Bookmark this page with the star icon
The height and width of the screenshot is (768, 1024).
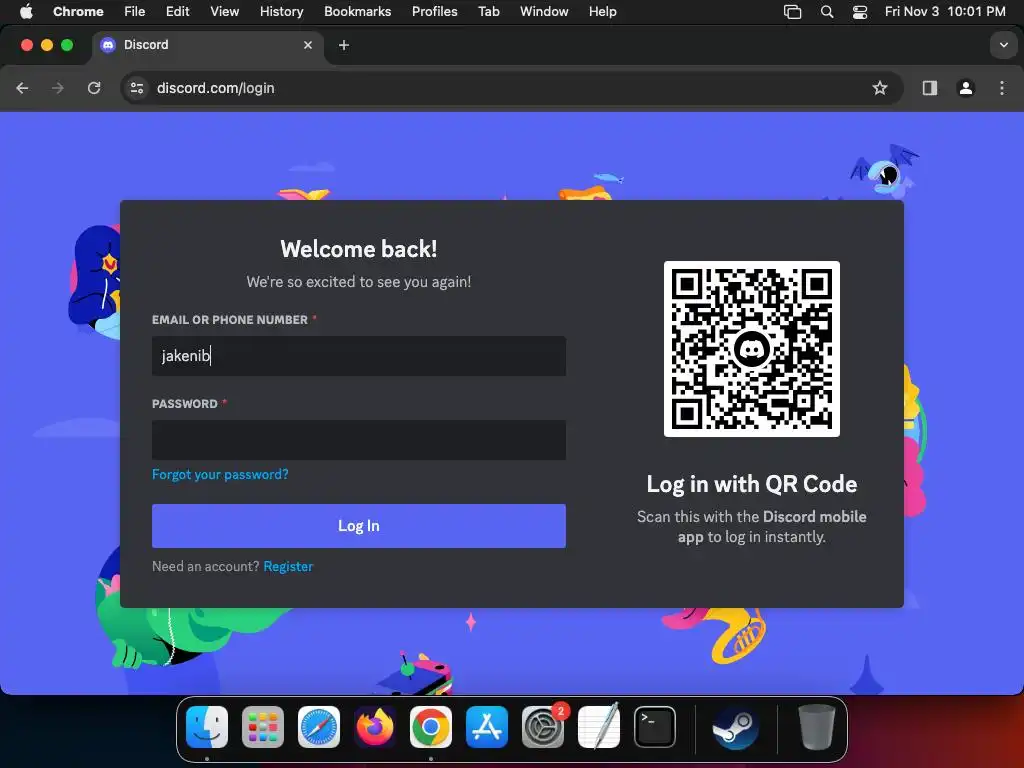pyautogui.click(x=880, y=88)
